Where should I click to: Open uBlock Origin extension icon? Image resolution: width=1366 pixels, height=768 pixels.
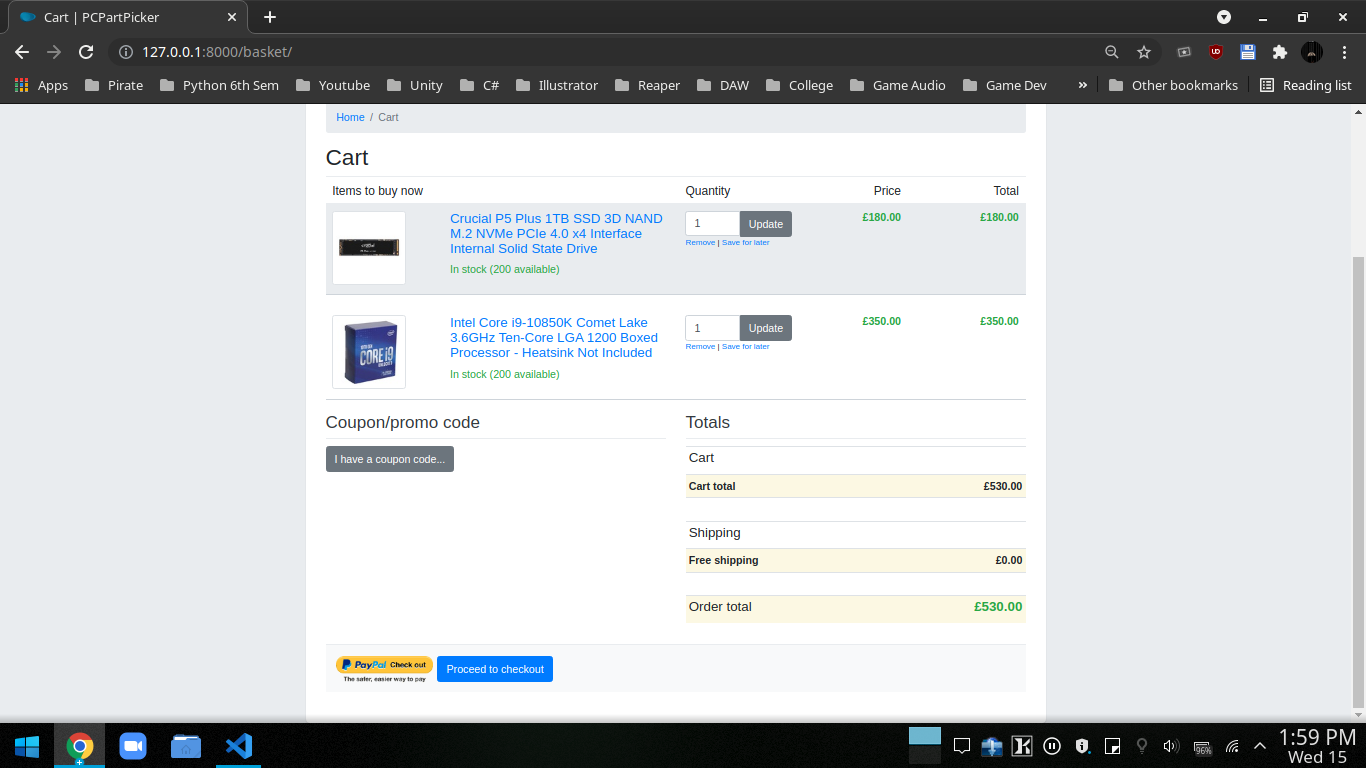1216,52
